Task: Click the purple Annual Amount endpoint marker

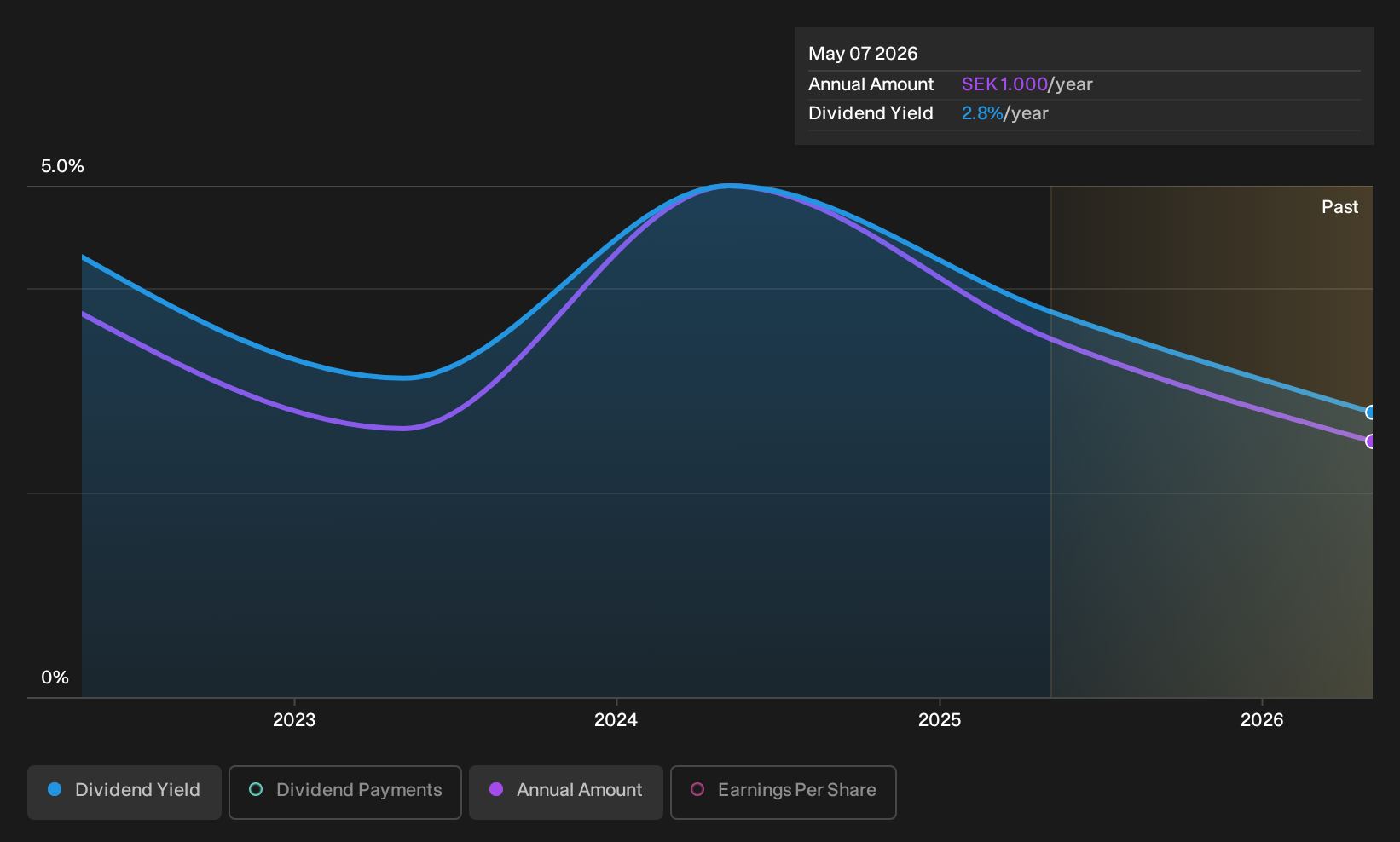Action: pyautogui.click(x=1370, y=441)
